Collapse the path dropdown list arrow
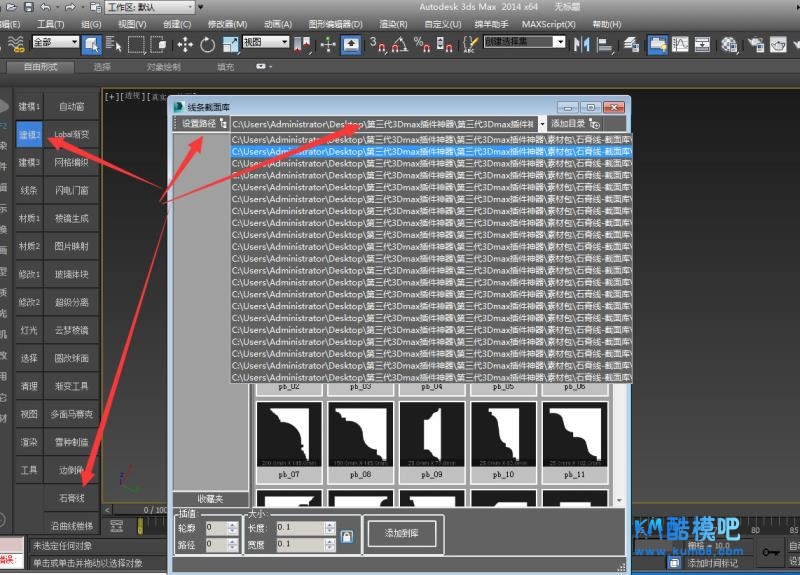Viewport: 800px width, 575px height. pos(542,123)
